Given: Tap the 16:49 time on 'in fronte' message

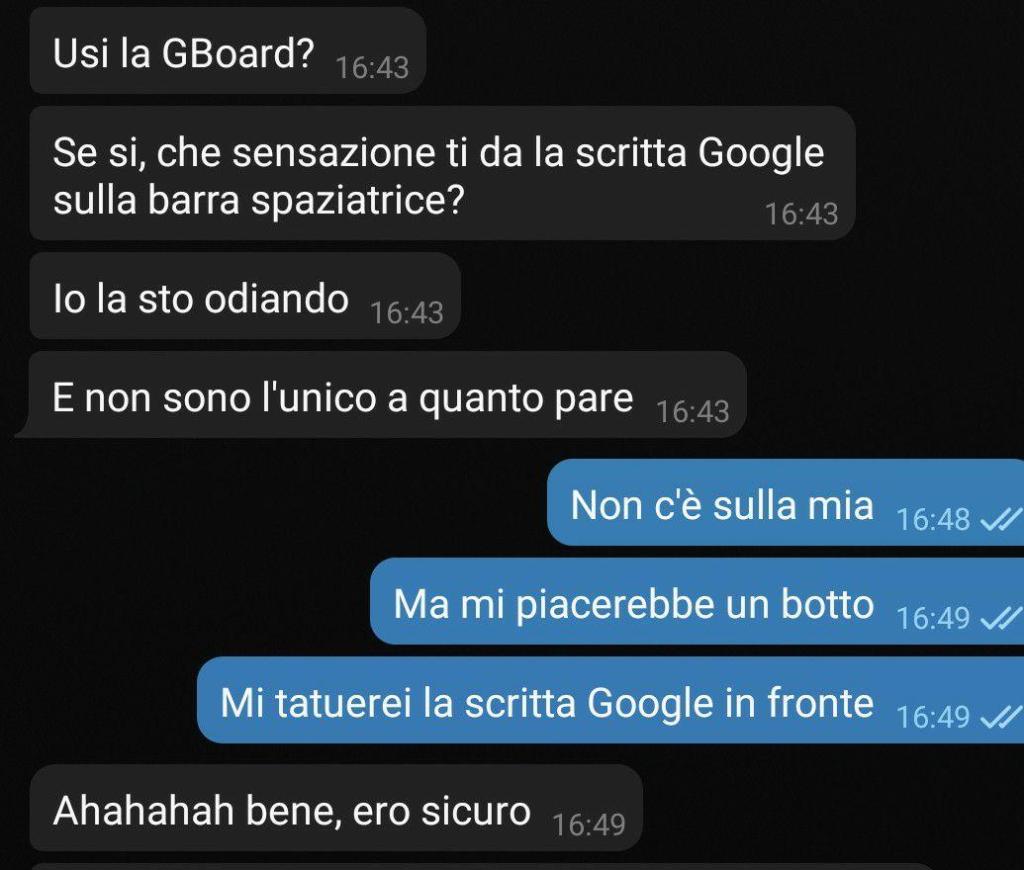Looking at the screenshot, I should click(933, 717).
